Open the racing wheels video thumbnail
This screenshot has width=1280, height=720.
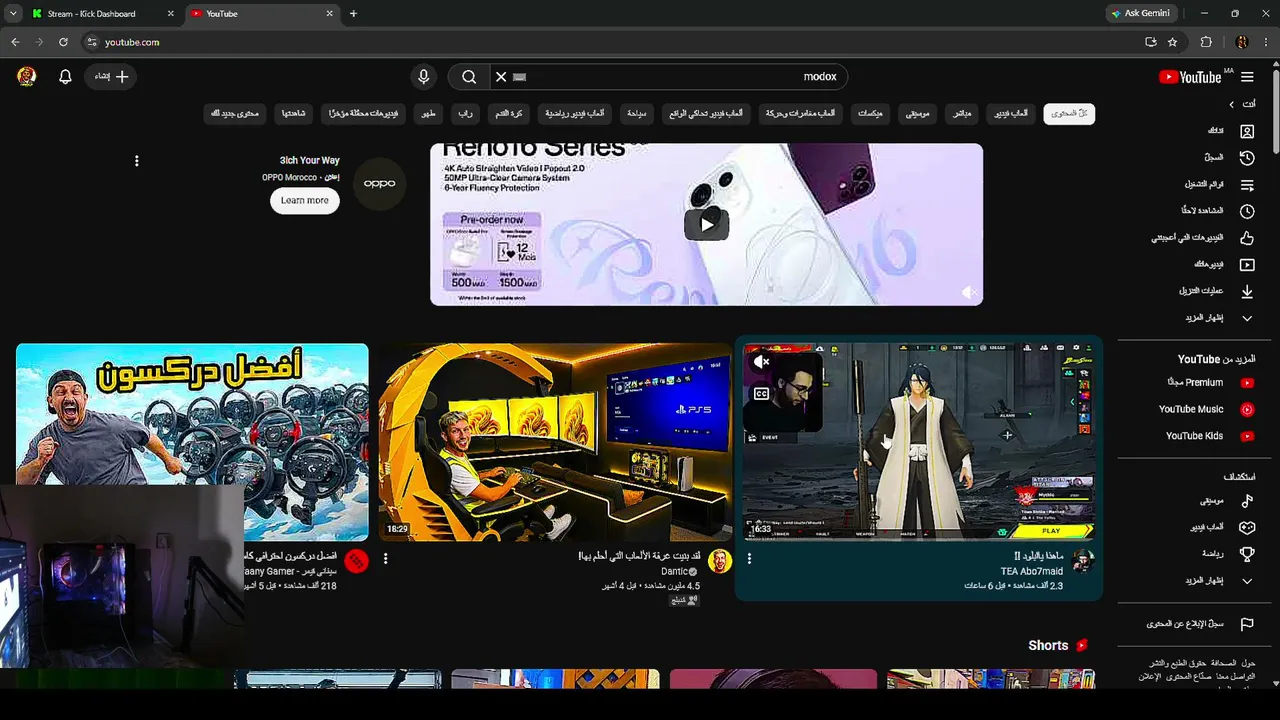tap(192, 442)
